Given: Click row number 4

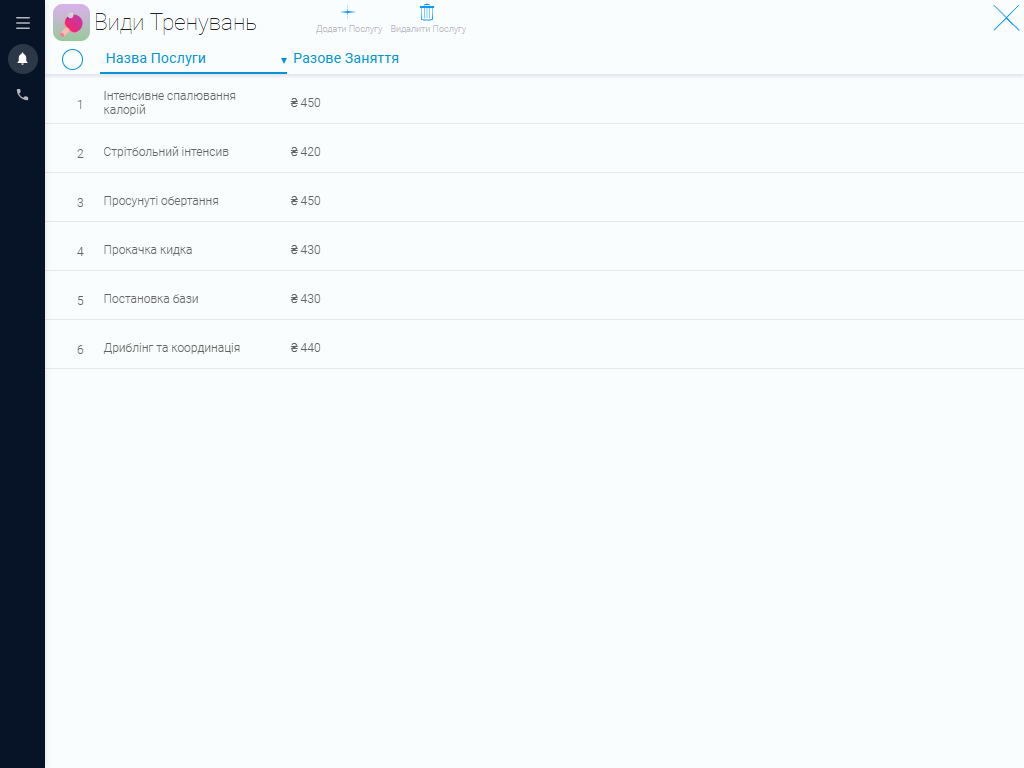Looking at the screenshot, I should click(80, 251).
